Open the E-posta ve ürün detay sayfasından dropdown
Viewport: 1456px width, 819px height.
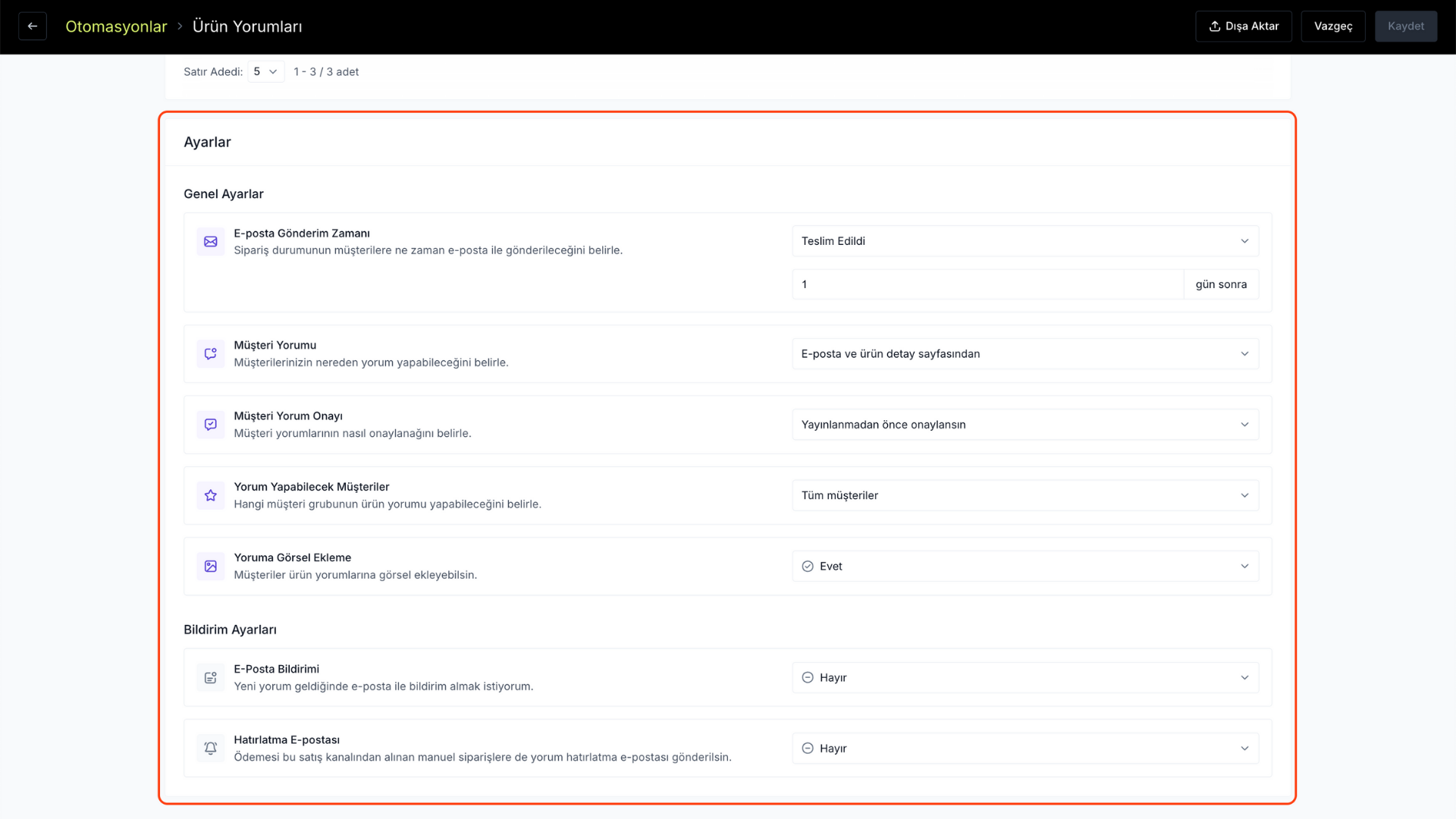(1025, 353)
